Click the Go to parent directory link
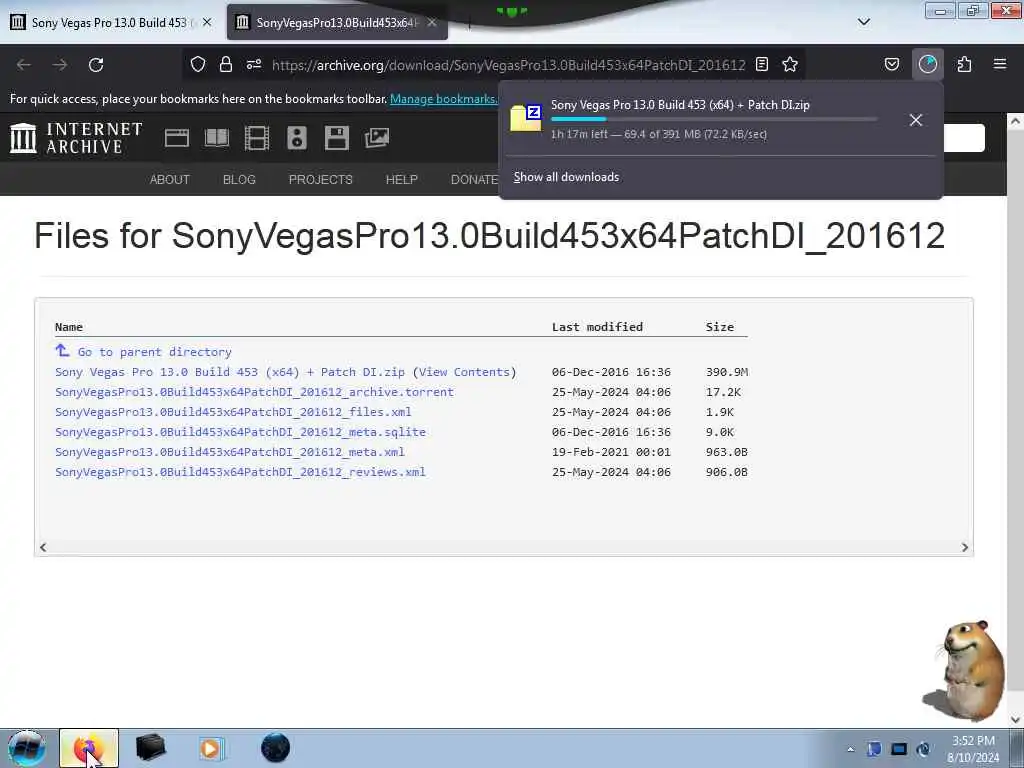 (x=155, y=352)
